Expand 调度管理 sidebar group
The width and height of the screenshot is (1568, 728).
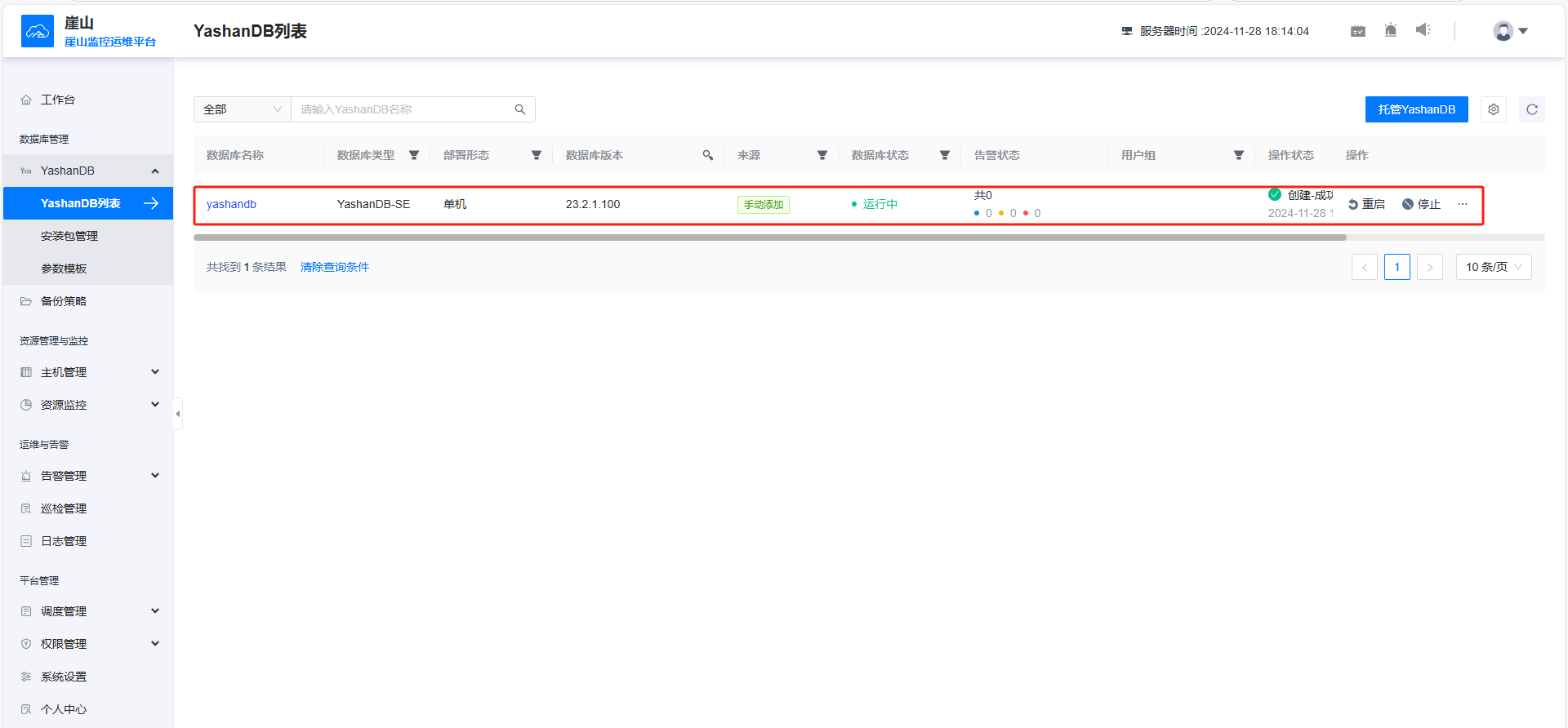point(88,611)
